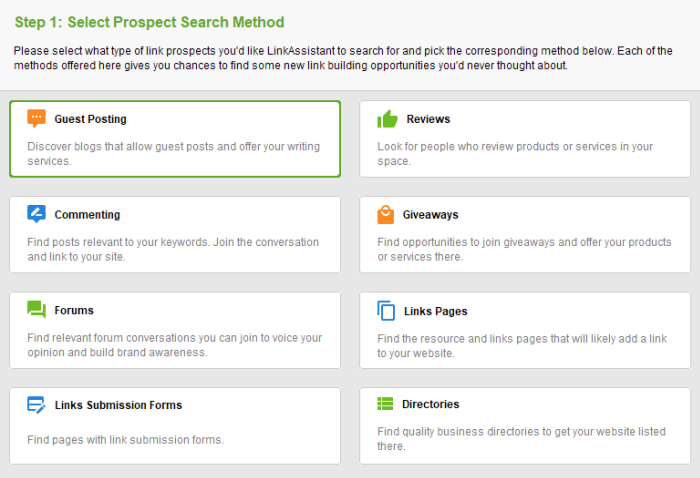
Task: Pick the Links Pages method title
Action: (436, 311)
